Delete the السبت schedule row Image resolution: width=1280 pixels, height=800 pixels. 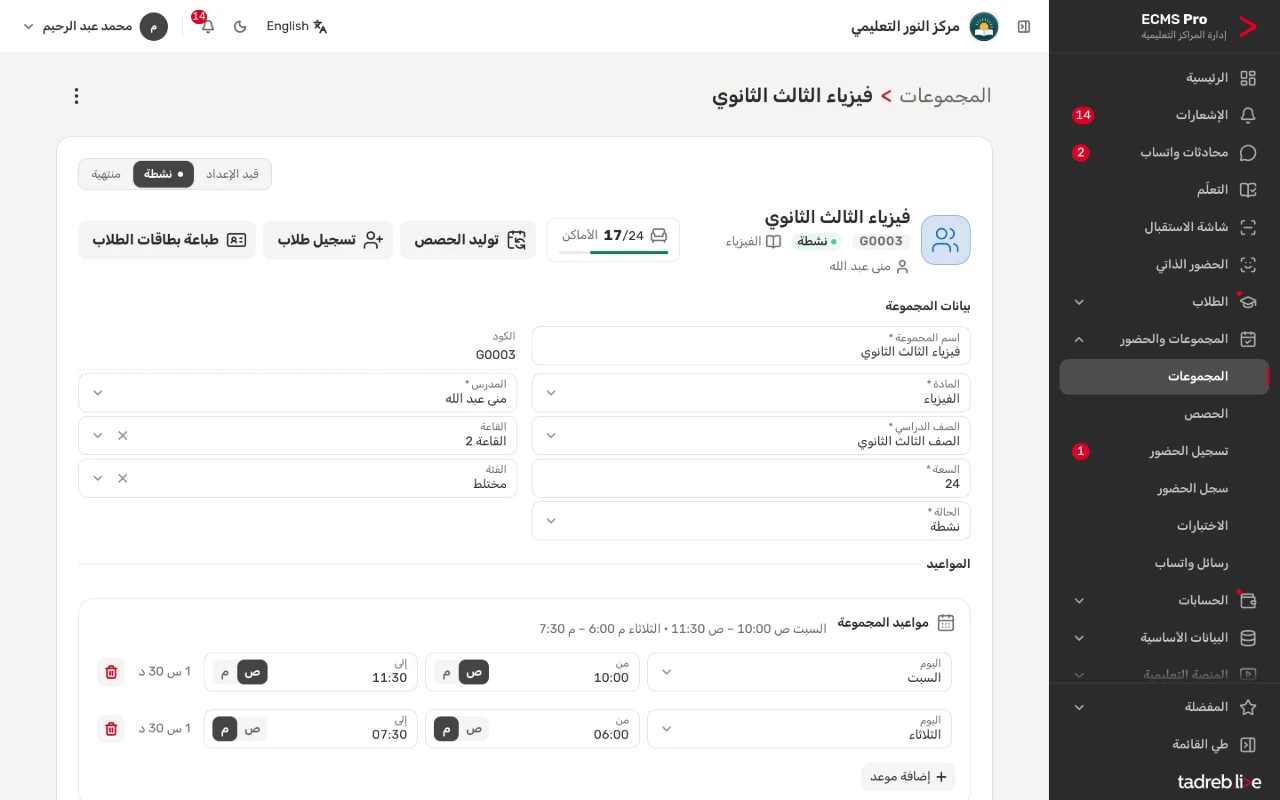tap(111, 672)
